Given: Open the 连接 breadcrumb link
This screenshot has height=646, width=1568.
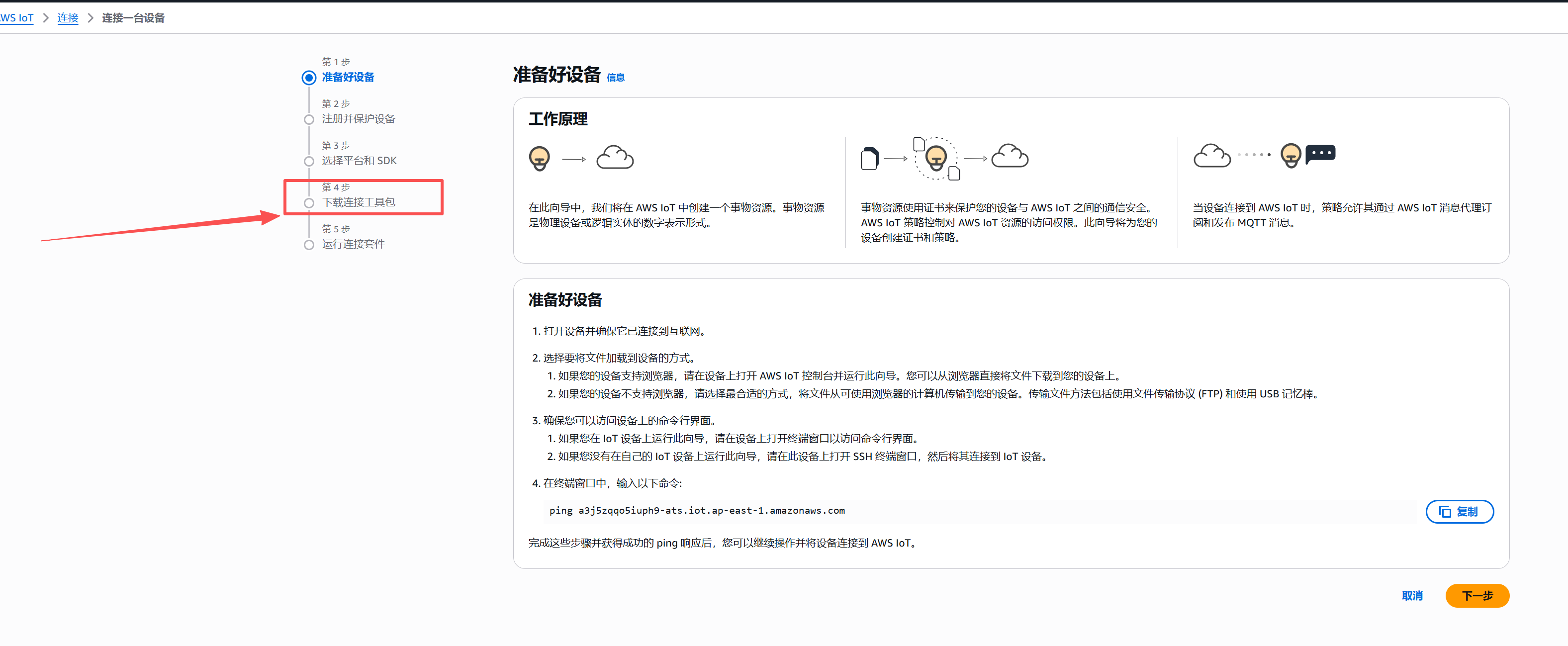Looking at the screenshot, I should [68, 18].
